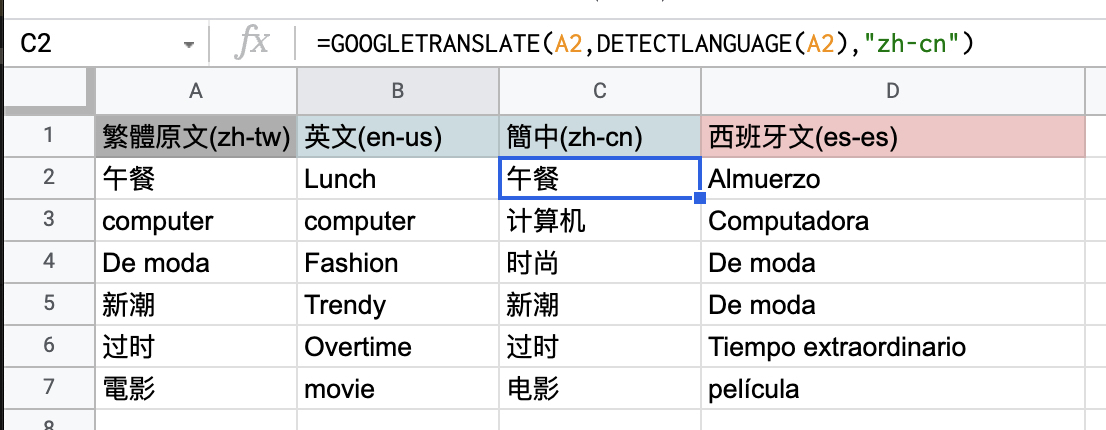Open the name box dropdown arrow
The height and width of the screenshot is (430, 1106).
pos(189,45)
